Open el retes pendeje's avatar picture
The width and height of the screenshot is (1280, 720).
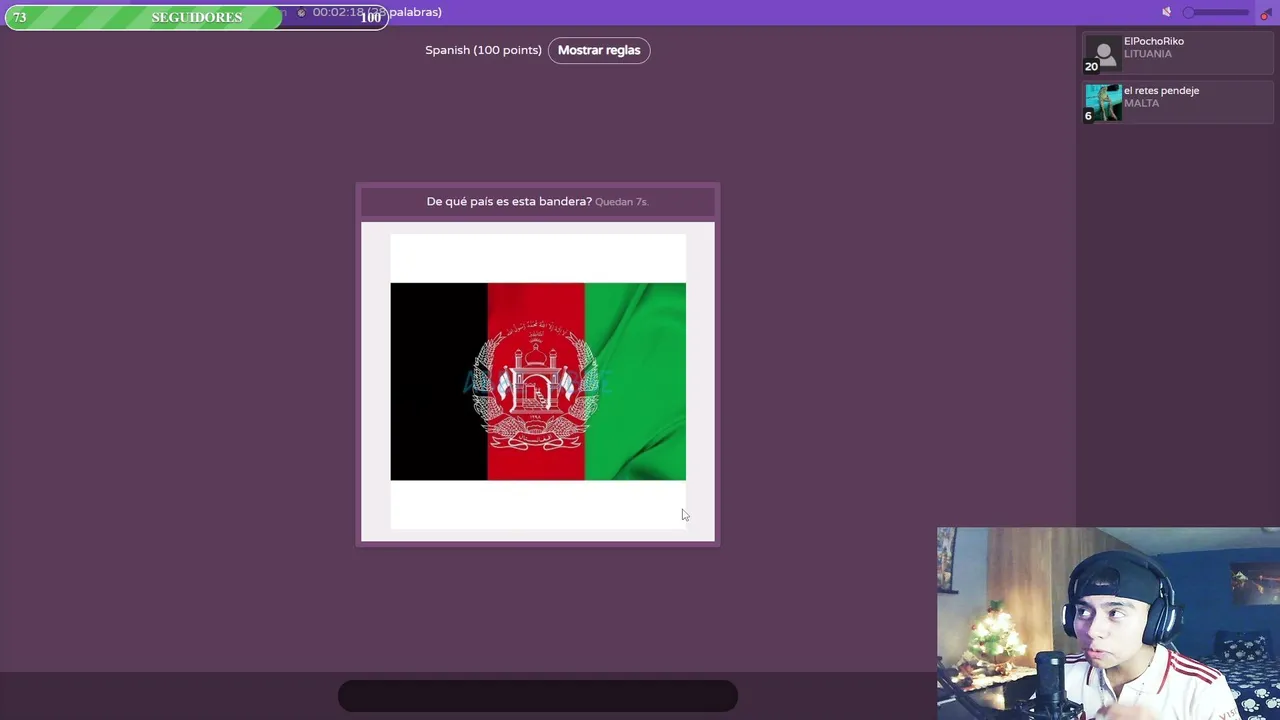(x=1103, y=104)
